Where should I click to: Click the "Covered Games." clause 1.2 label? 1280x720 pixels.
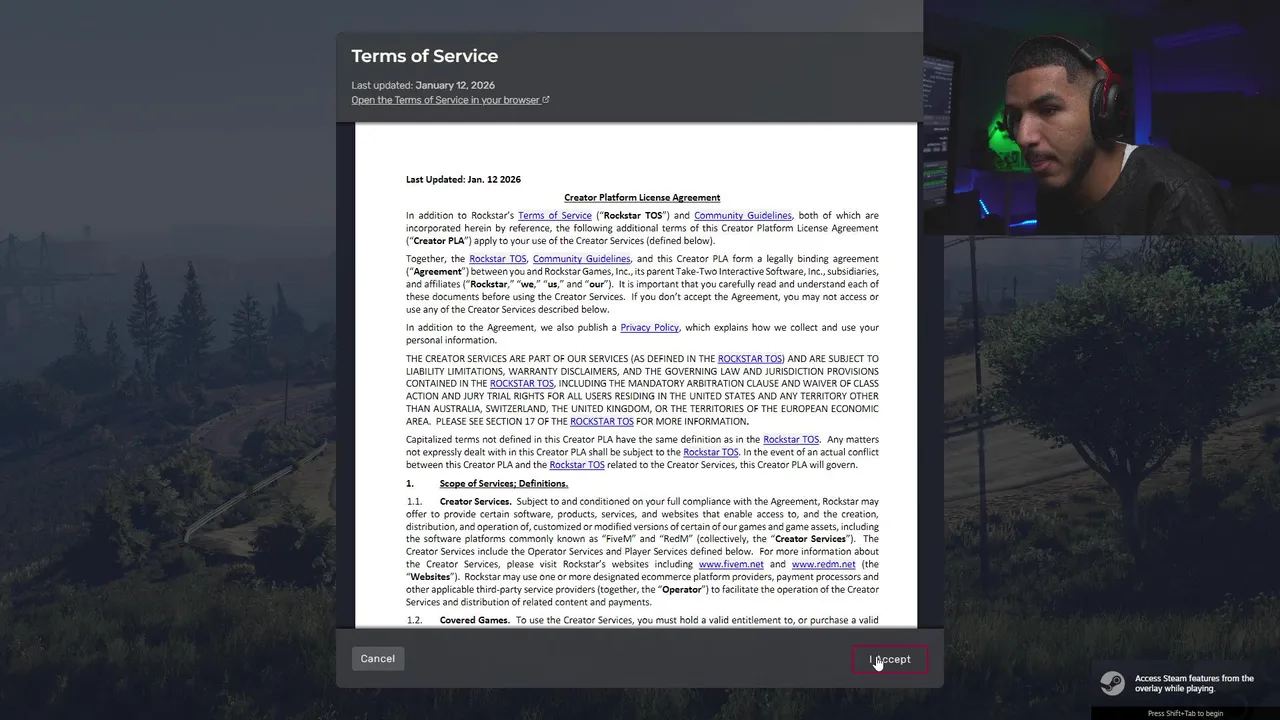pyautogui.click(x=476, y=621)
